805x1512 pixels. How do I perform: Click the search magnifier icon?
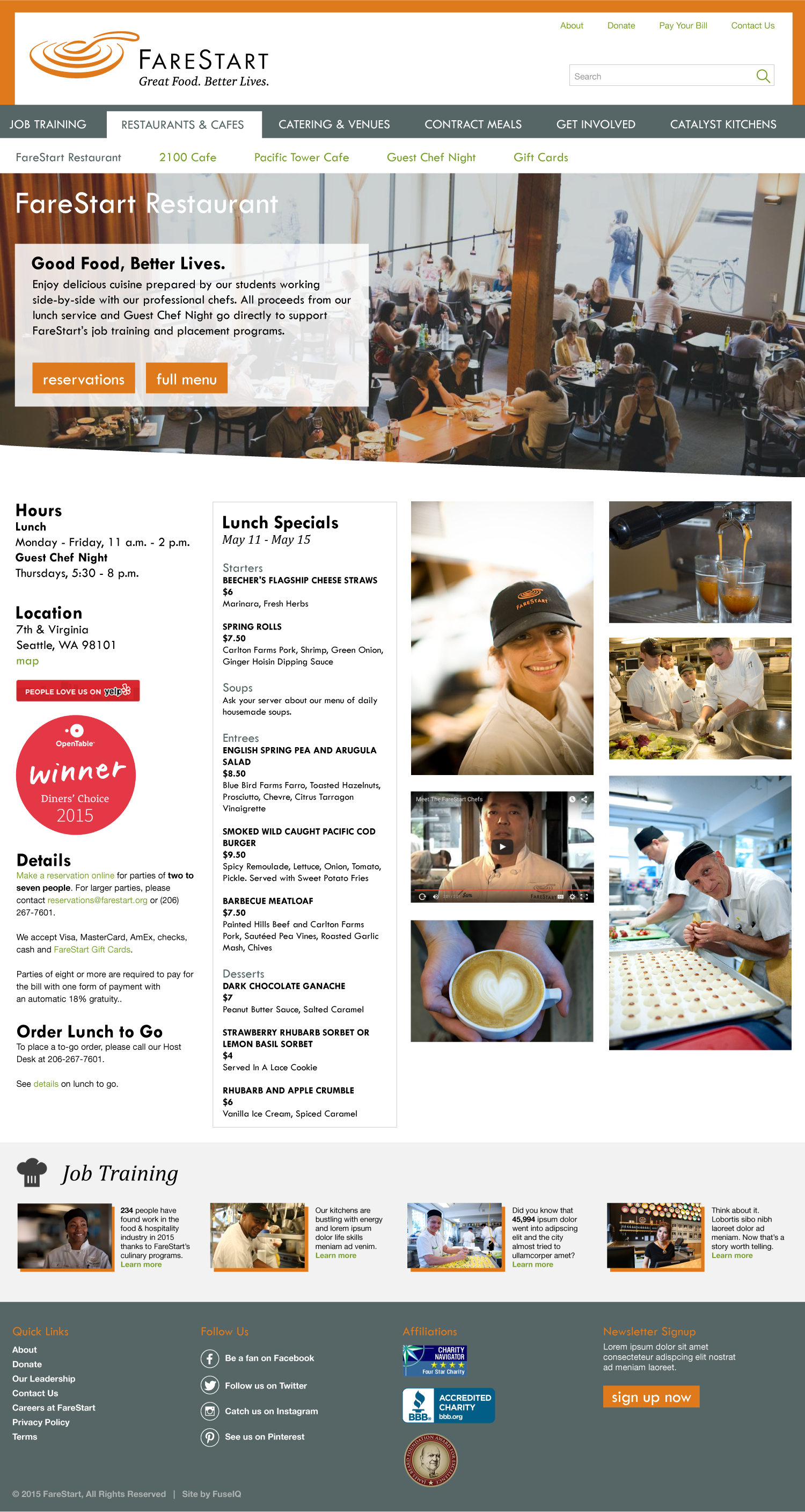[762, 76]
